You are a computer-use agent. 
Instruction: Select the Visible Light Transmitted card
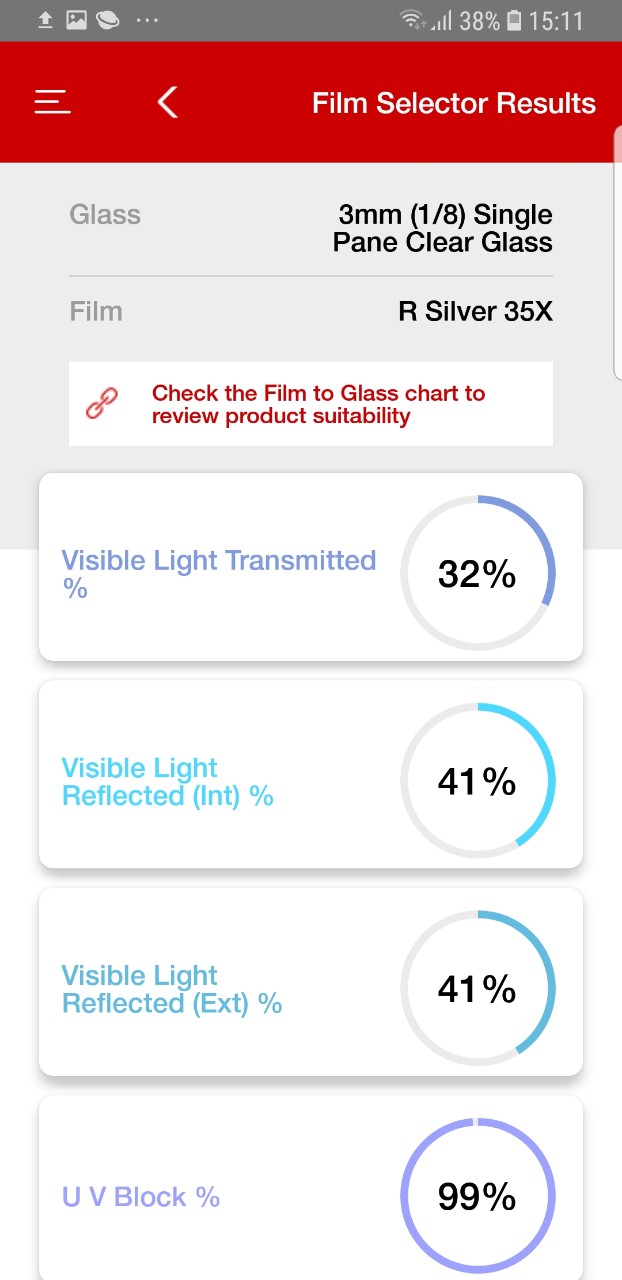click(311, 567)
